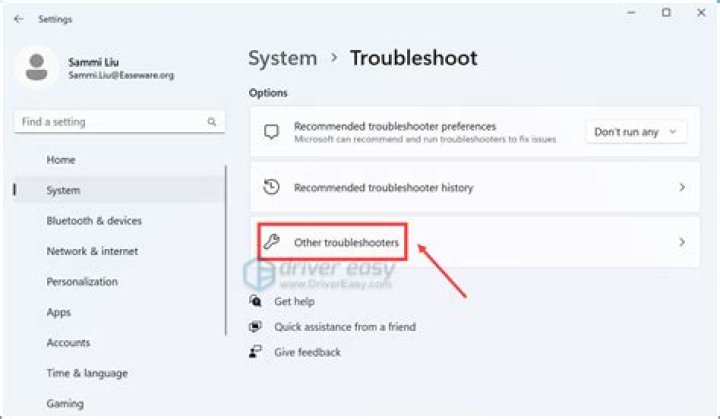This screenshot has width=720, height=419.
Task: Click Quick assistance from a friend
Action: tap(344, 327)
